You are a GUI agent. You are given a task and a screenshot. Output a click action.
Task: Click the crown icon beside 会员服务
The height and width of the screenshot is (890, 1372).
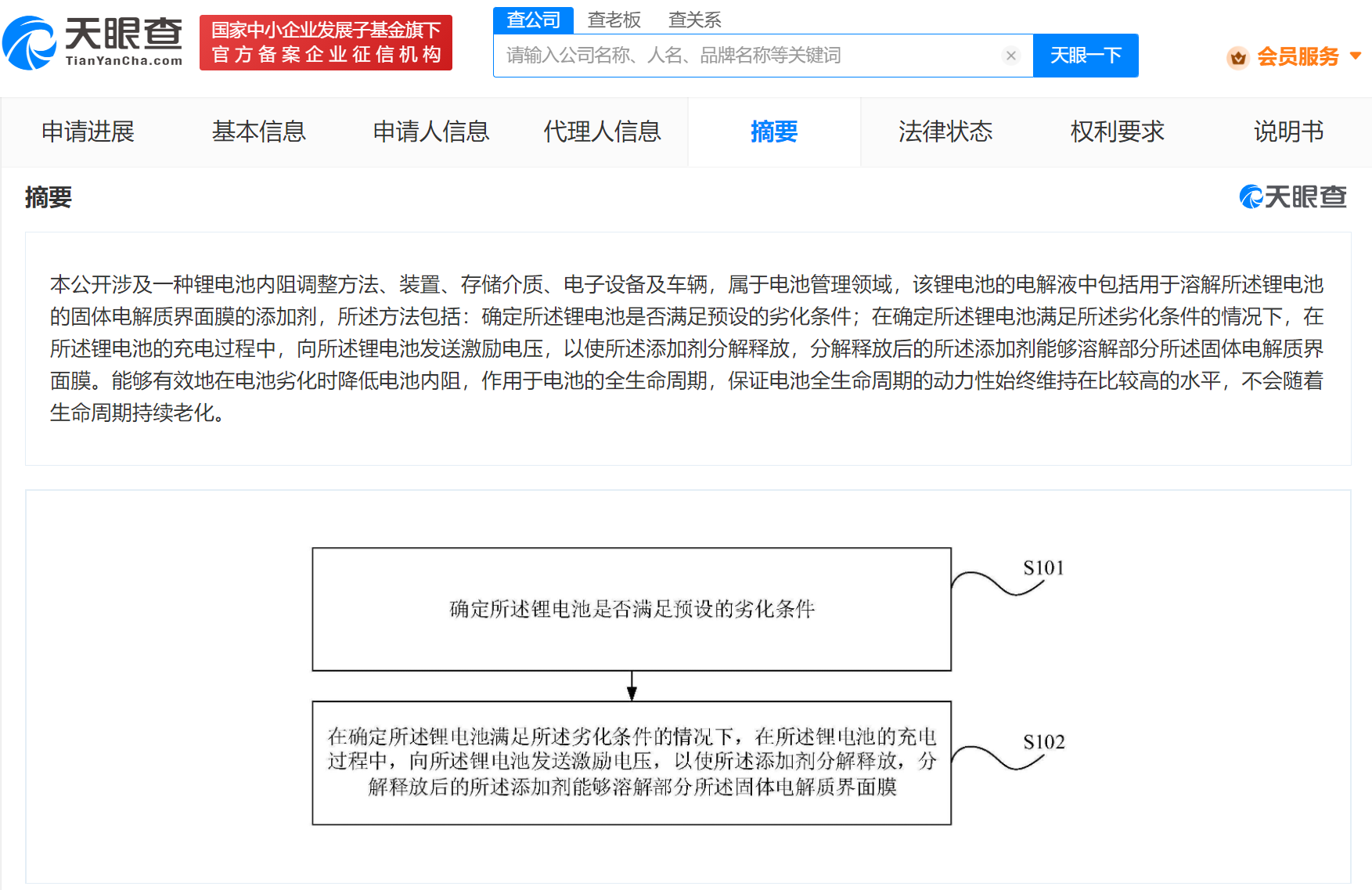pyautogui.click(x=1237, y=57)
